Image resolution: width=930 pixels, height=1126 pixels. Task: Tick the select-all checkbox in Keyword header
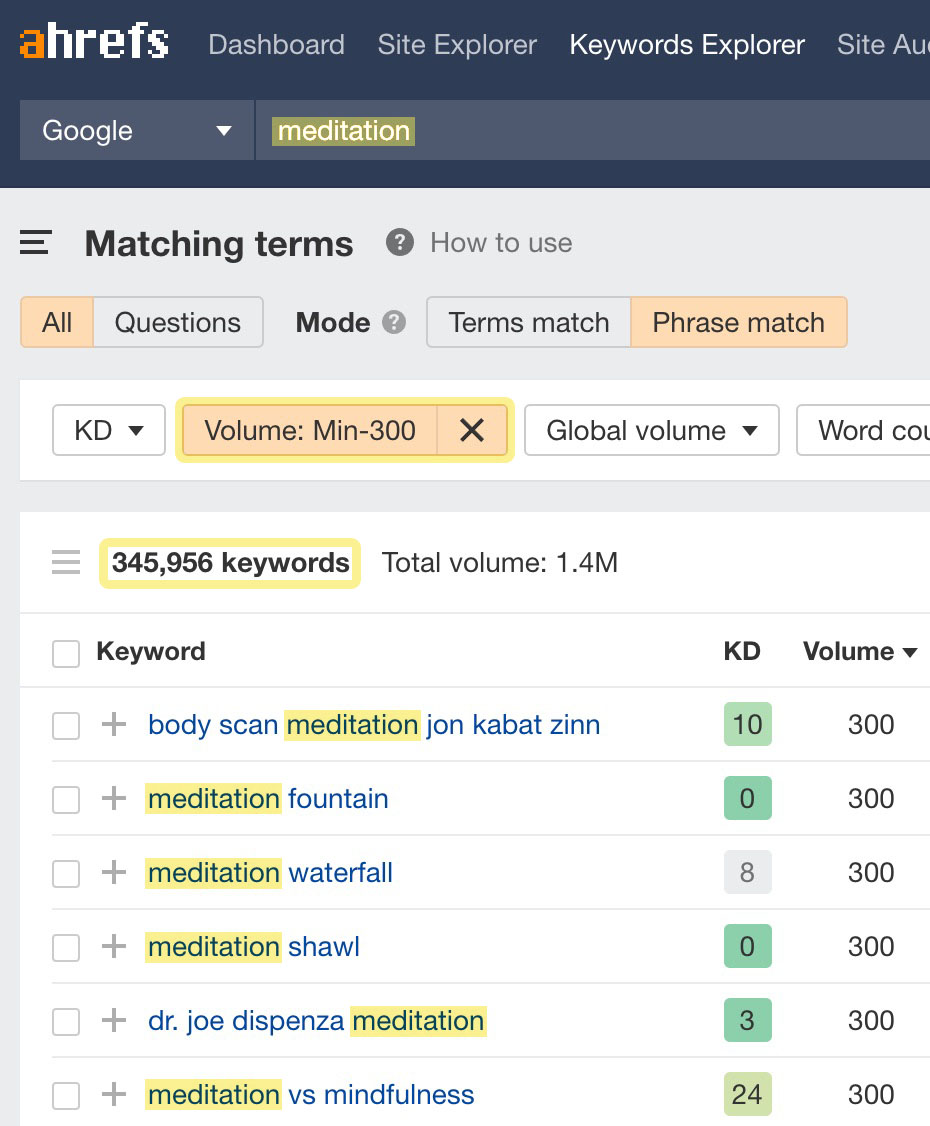pyautogui.click(x=66, y=653)
